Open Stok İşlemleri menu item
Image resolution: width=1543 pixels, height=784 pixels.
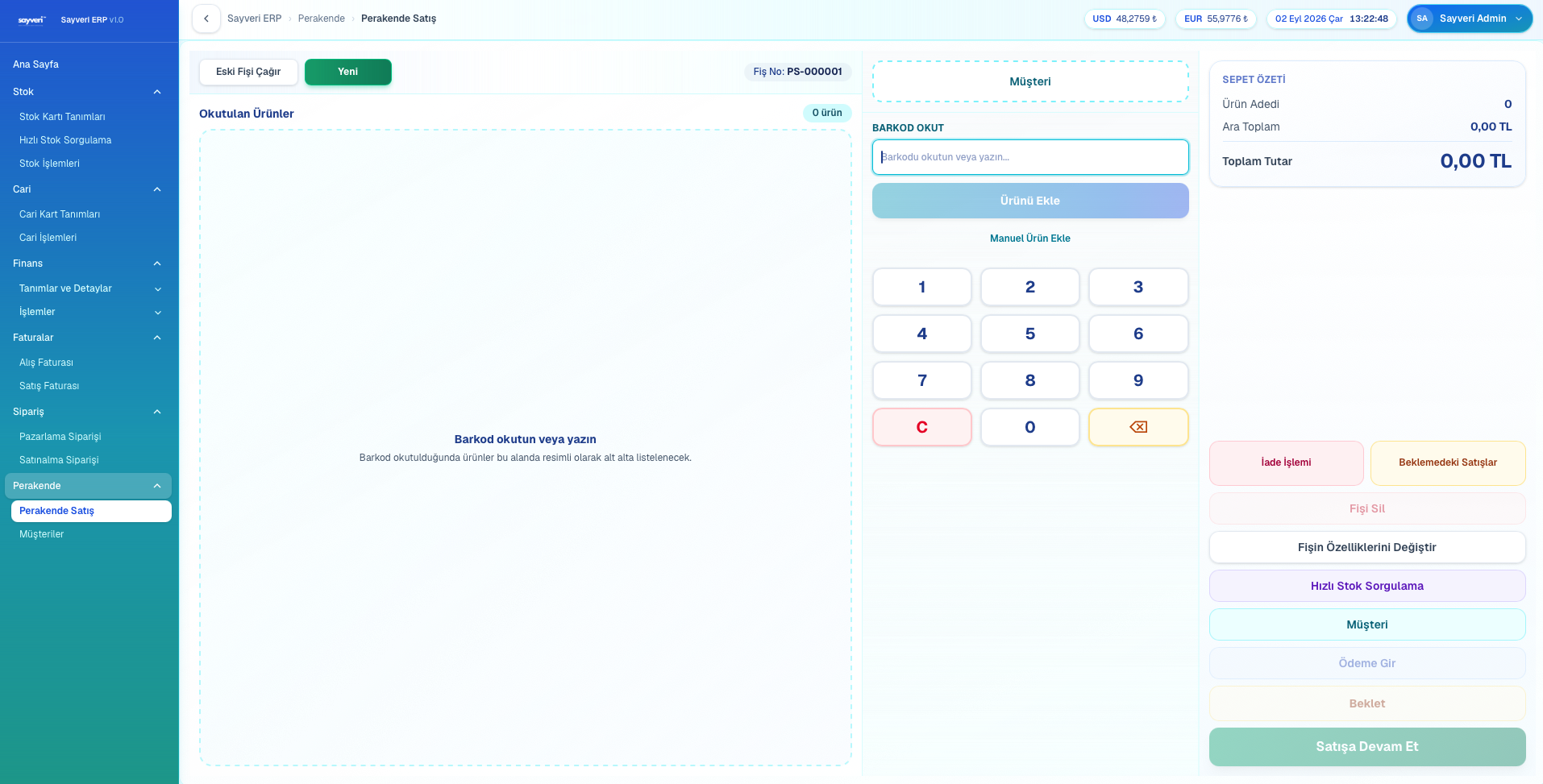pos(91,164)
